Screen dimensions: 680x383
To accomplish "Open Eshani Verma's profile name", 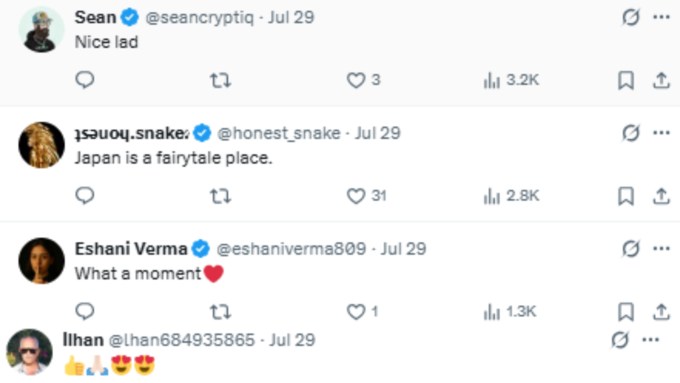I will [131, 249].
